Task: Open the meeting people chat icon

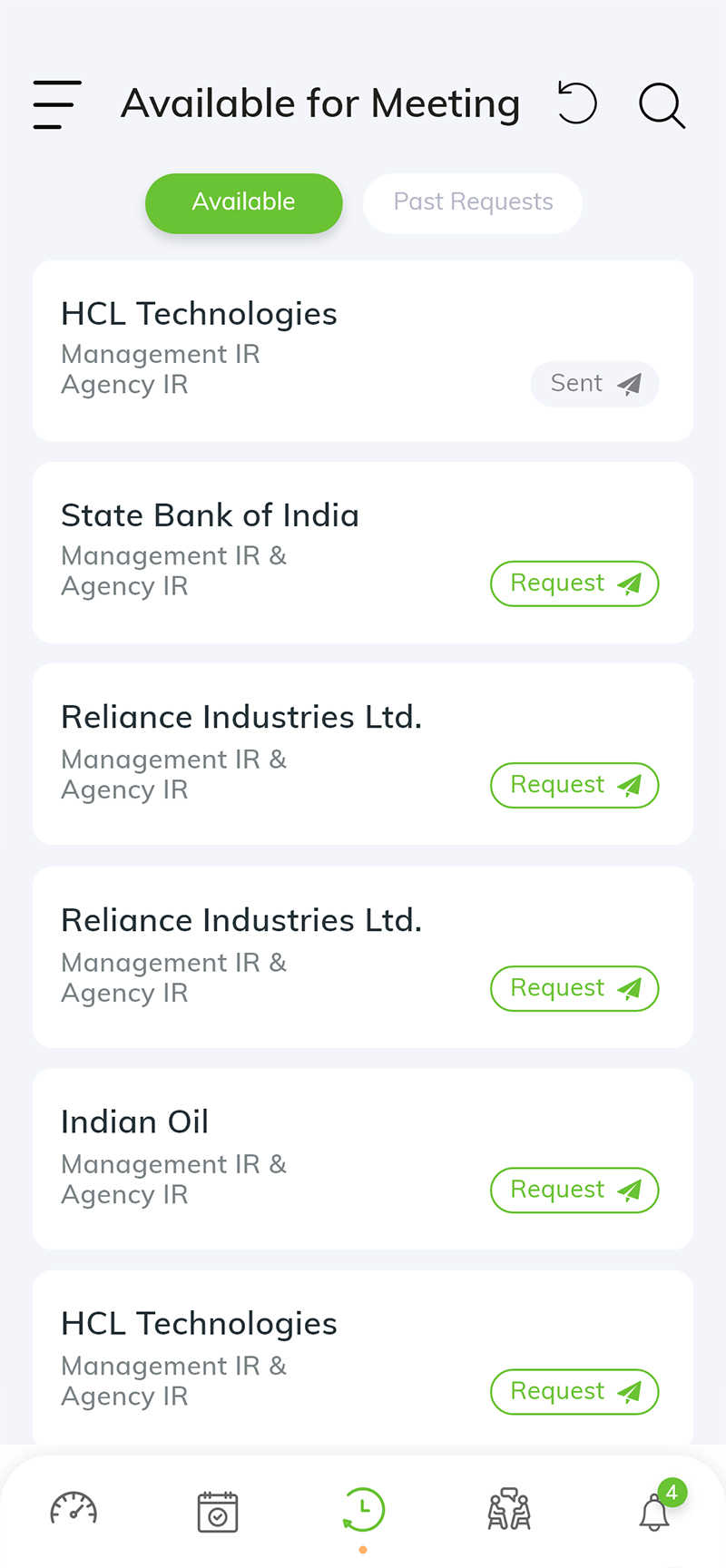Action: [509, 1510]
